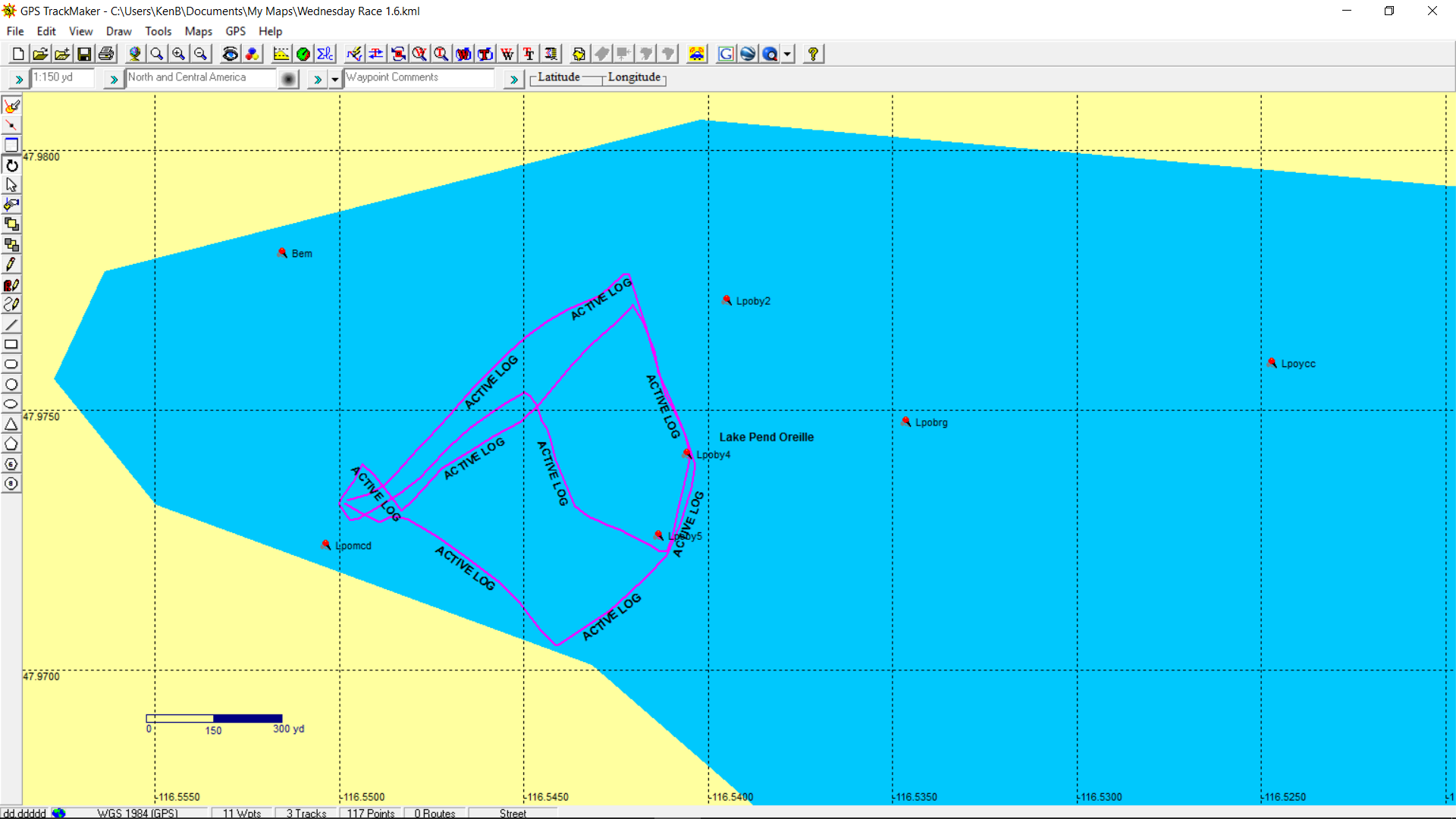Screen dimensions: 1456x819
Task: Open the GPS menu
Action: tap(235, 31)
